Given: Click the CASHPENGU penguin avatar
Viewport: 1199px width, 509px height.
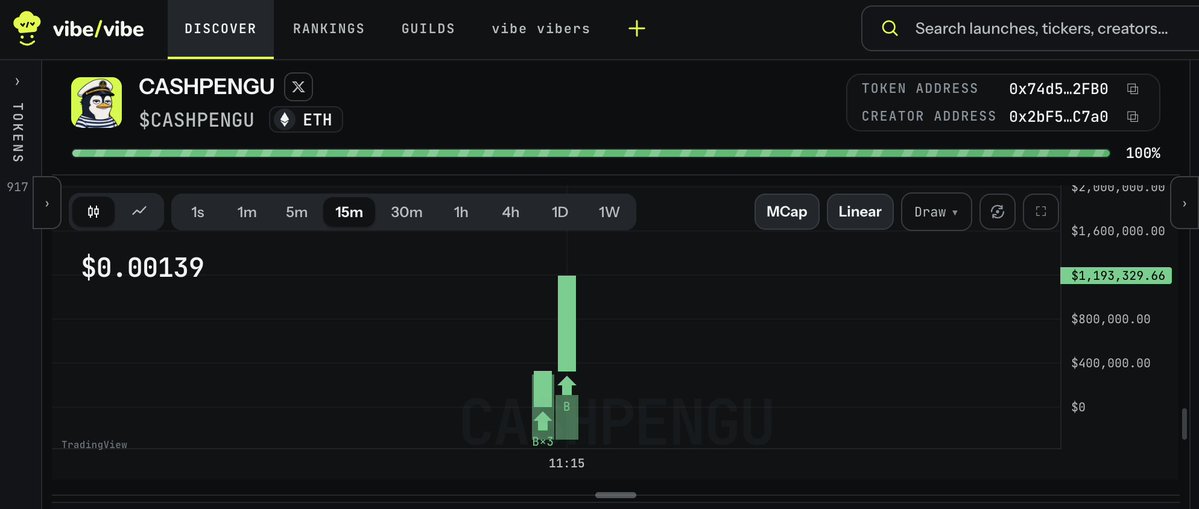Looking at the screenshot, I should pyautogui.click(x=96, y=102).
